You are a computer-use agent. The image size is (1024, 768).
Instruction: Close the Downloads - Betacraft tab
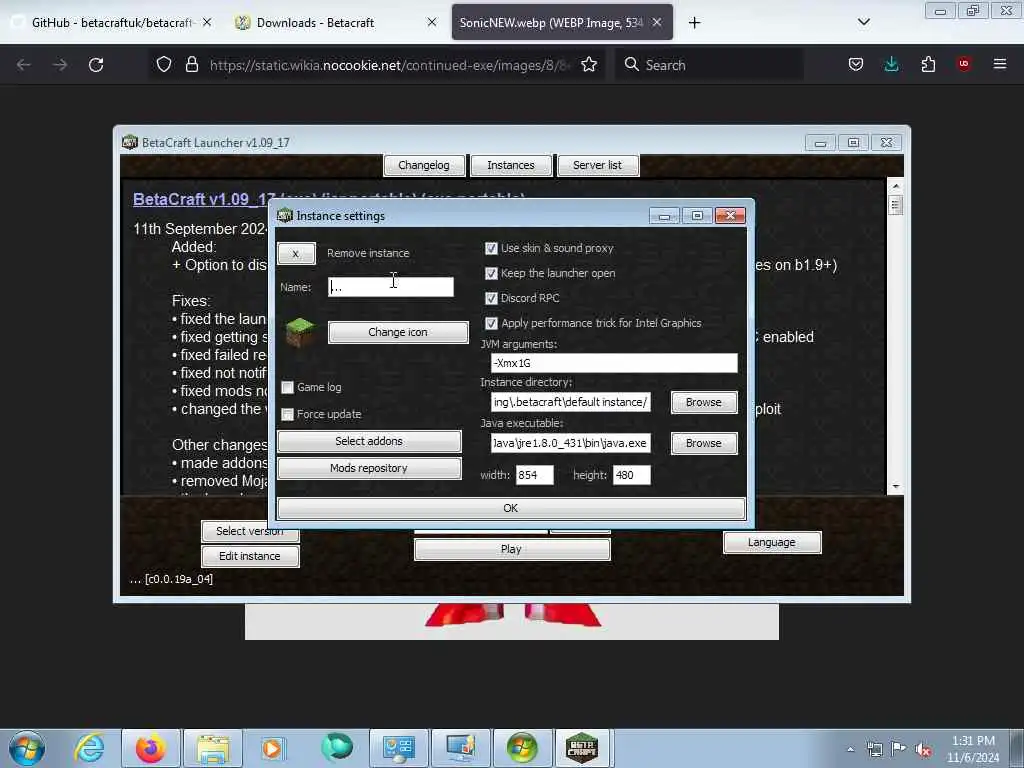[x=432, y=22]
